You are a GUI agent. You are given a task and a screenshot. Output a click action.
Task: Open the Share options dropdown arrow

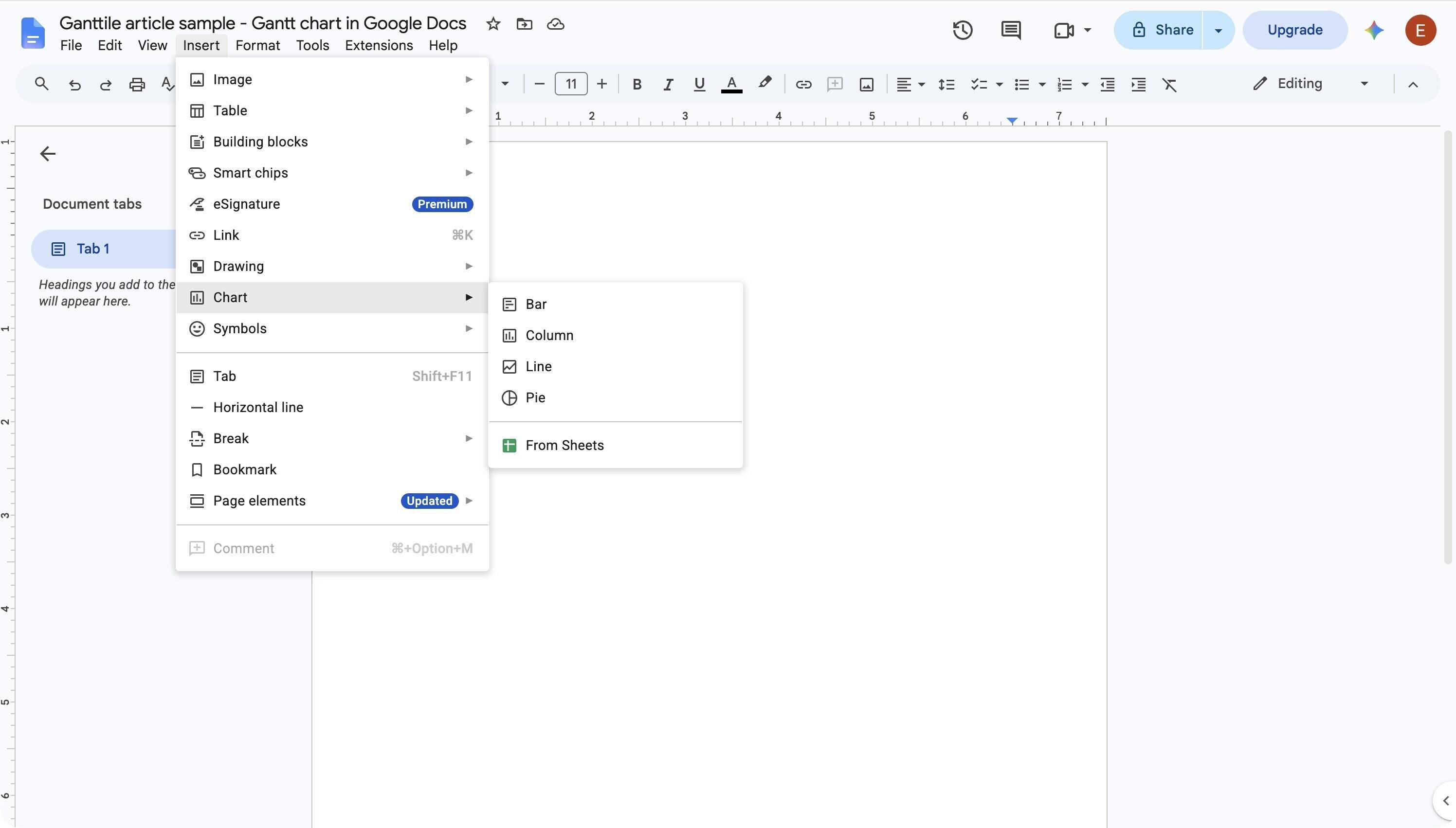[1218, 30]
